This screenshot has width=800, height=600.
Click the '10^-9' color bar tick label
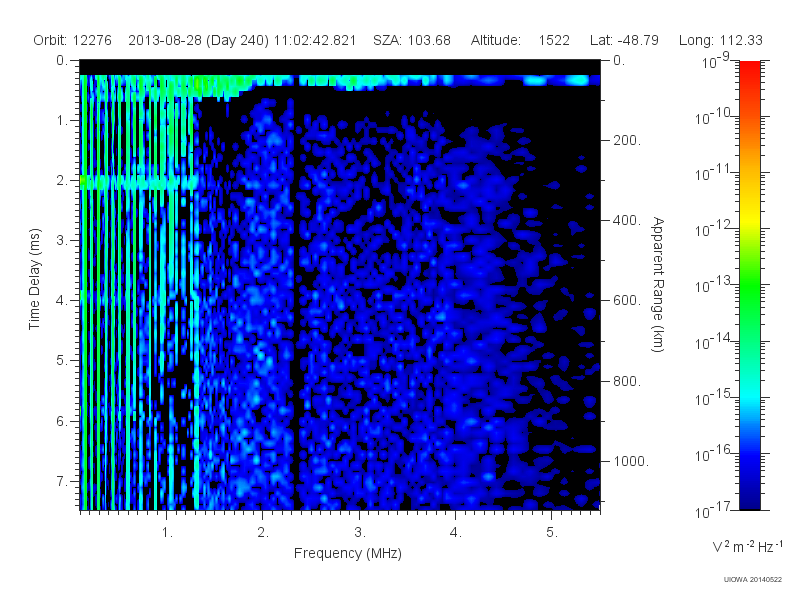[x=715, y=61]
